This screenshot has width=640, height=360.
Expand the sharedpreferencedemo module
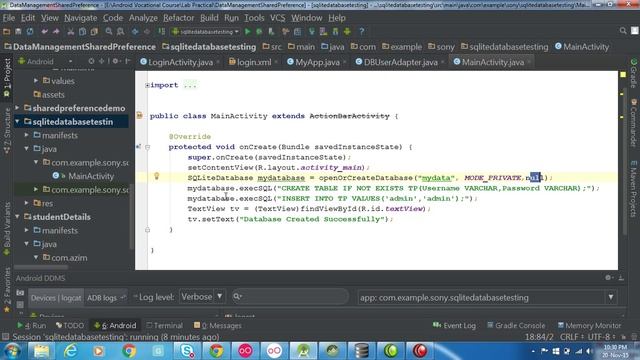(x=17, y=108)
